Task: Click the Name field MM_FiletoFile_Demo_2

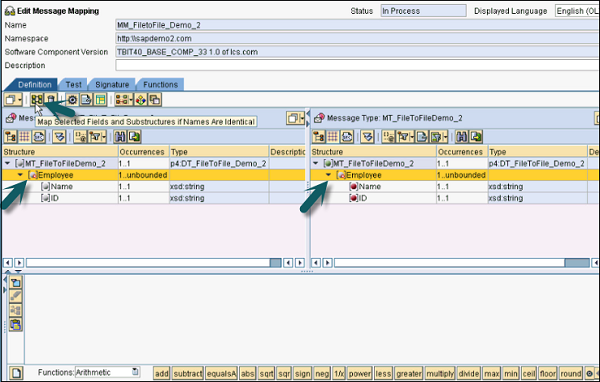Action: point(357,25)
